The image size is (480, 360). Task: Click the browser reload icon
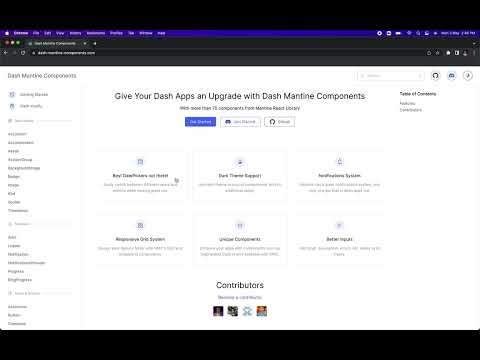[x=23, y=53]
